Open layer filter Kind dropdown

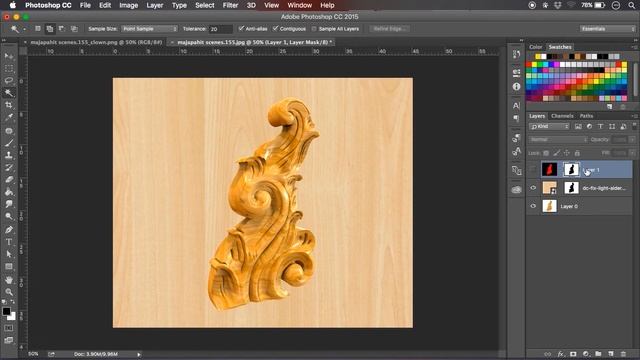[x=549, y=127]
